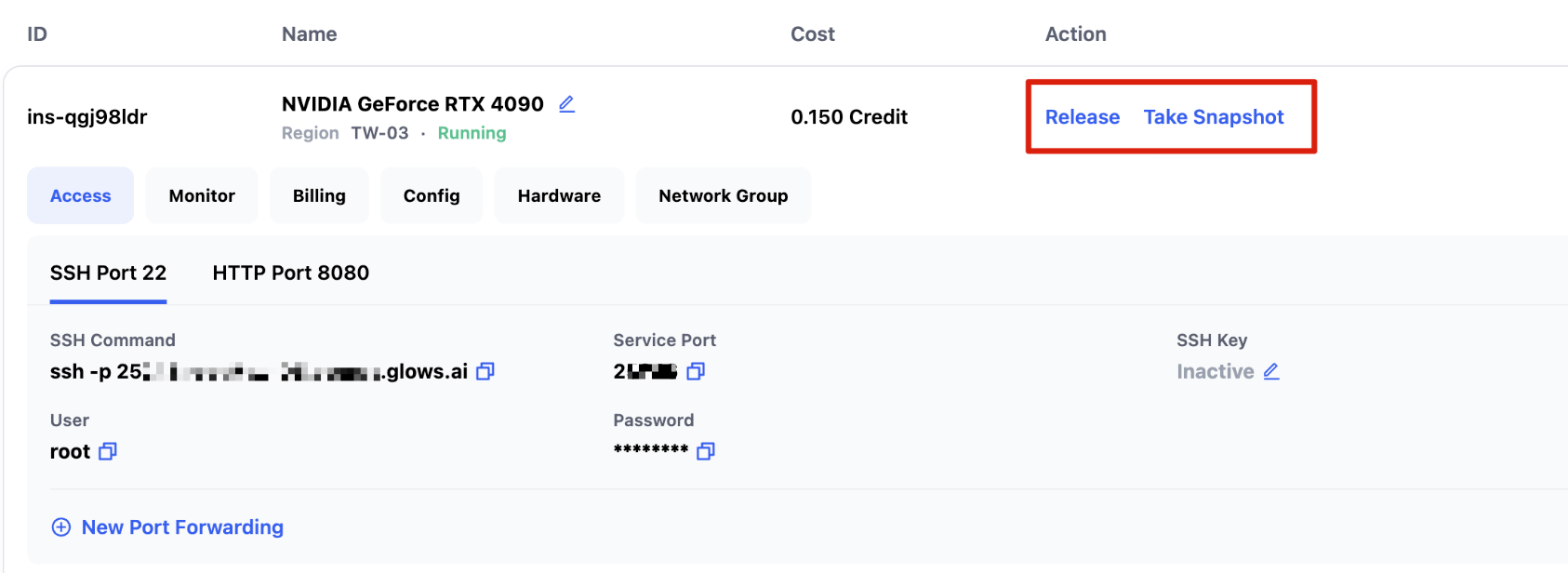Copy the SSH command
This screenshot has width=1568, height=573.
pyautogui.click(x=485, y=371)
